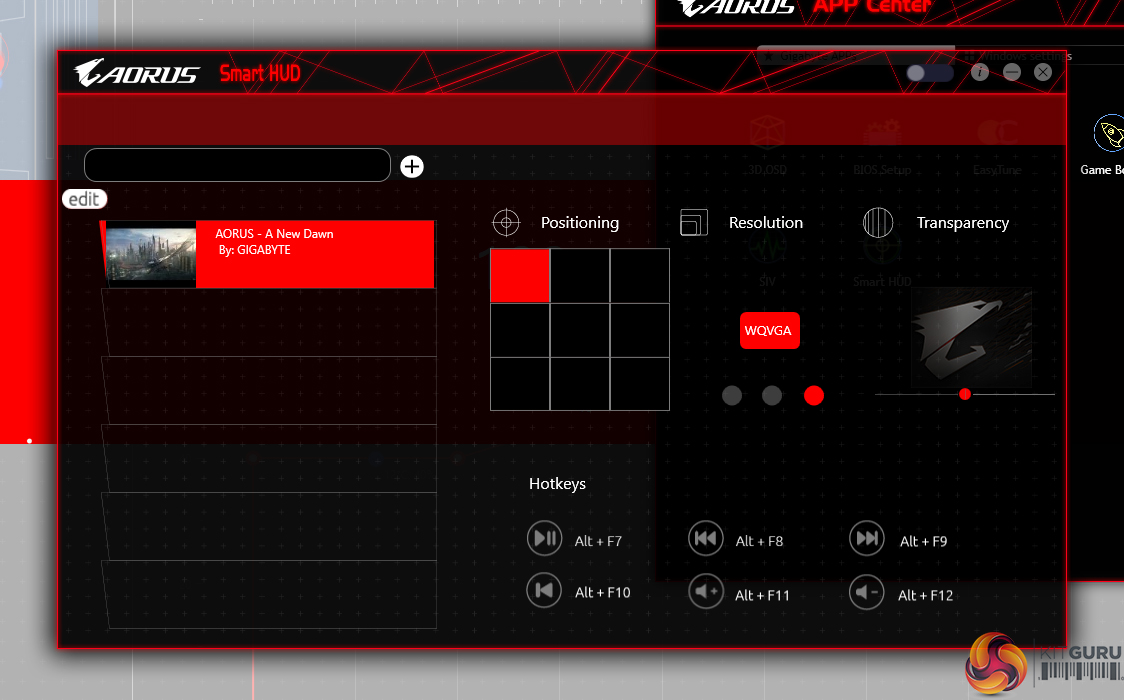The height and width of the screenshot is (700, 1124).
Task: Click the Transparency icon
Action: [878, 223]
